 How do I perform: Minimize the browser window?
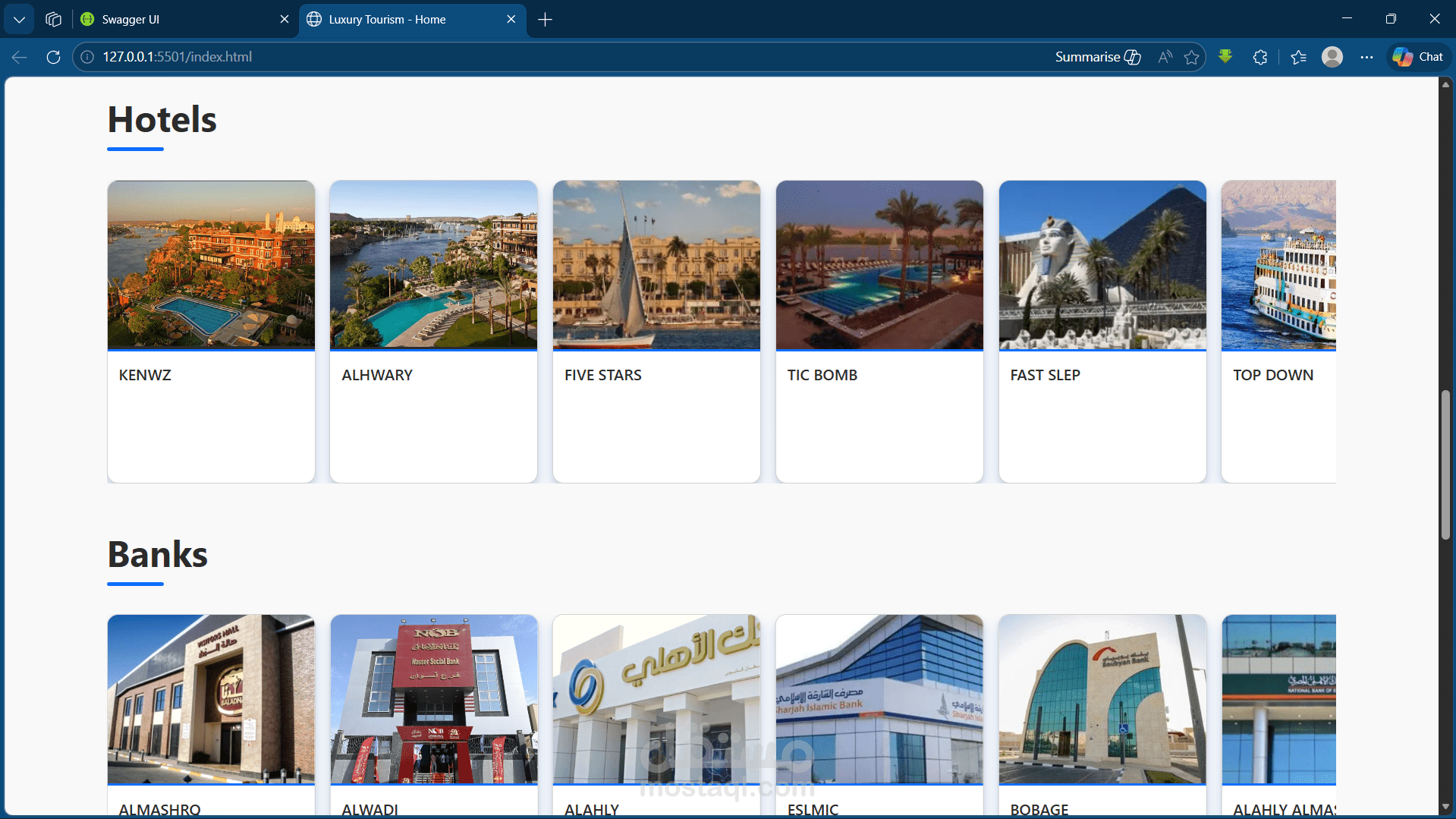click(x=1347, y=19)
